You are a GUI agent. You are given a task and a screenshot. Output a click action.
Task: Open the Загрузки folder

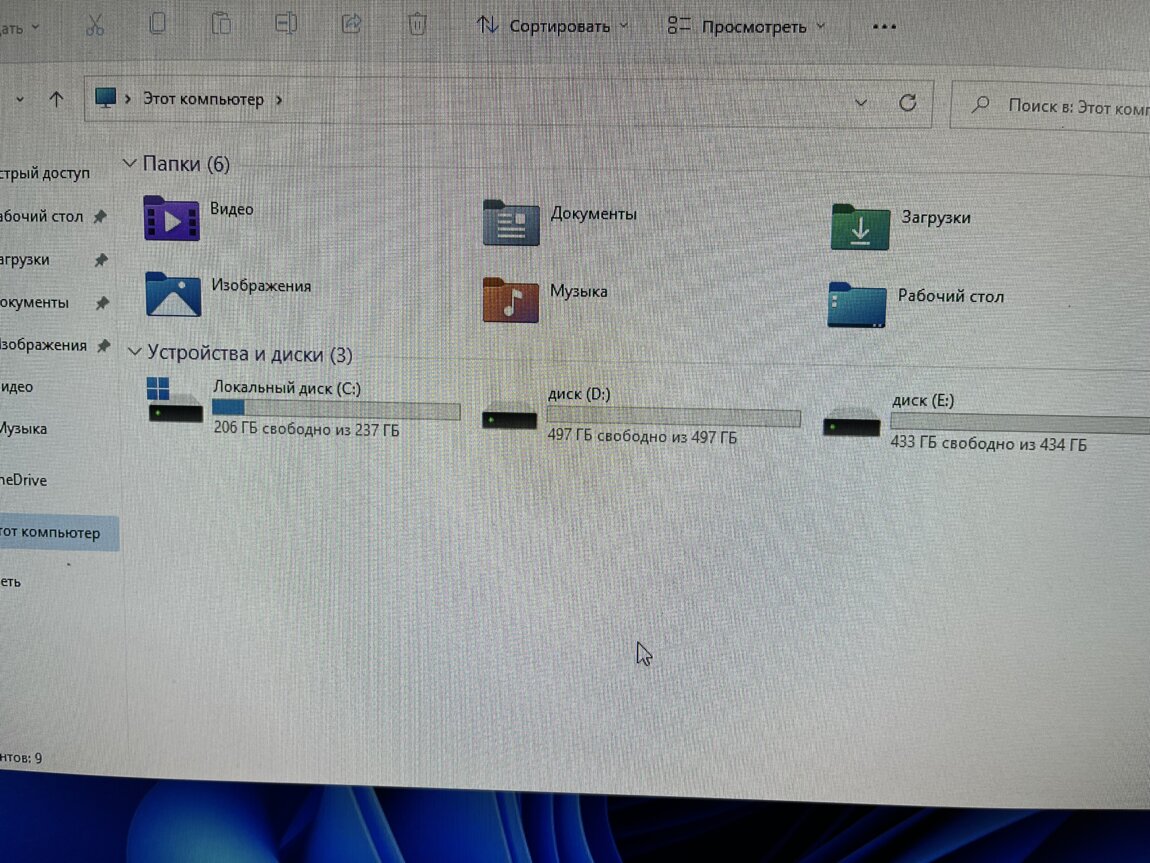tap(860, 225)
